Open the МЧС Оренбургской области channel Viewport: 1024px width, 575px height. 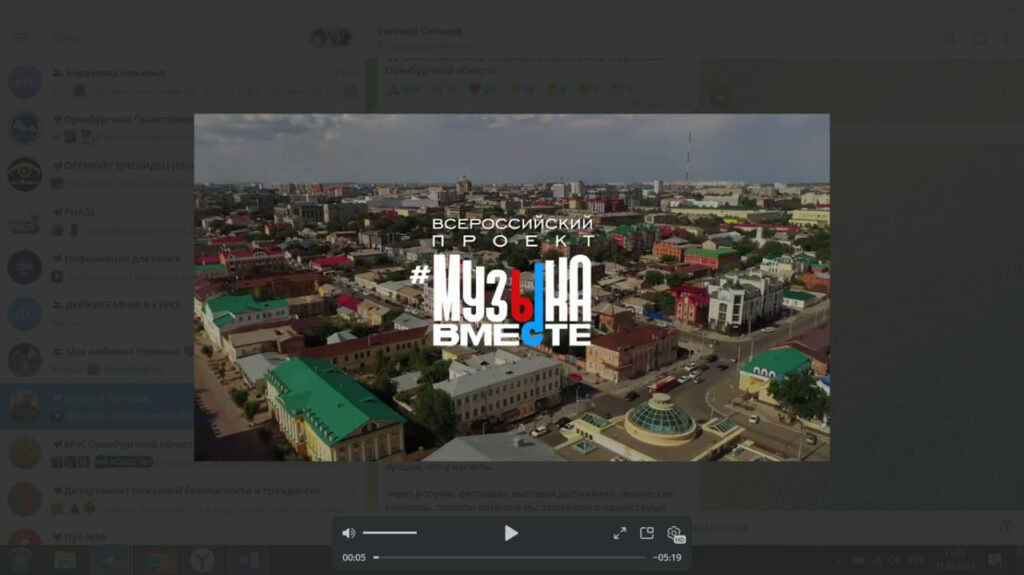point(98,453)
